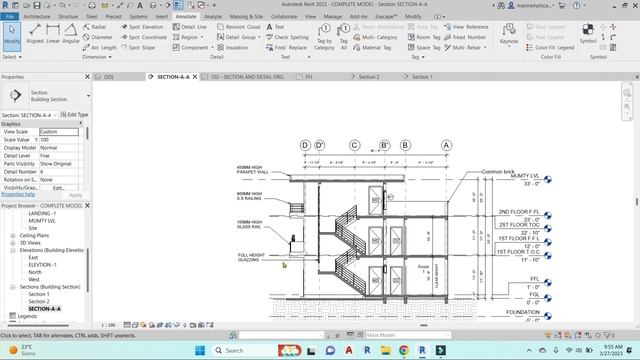Start the Detail Line tool

pos(189,27)
